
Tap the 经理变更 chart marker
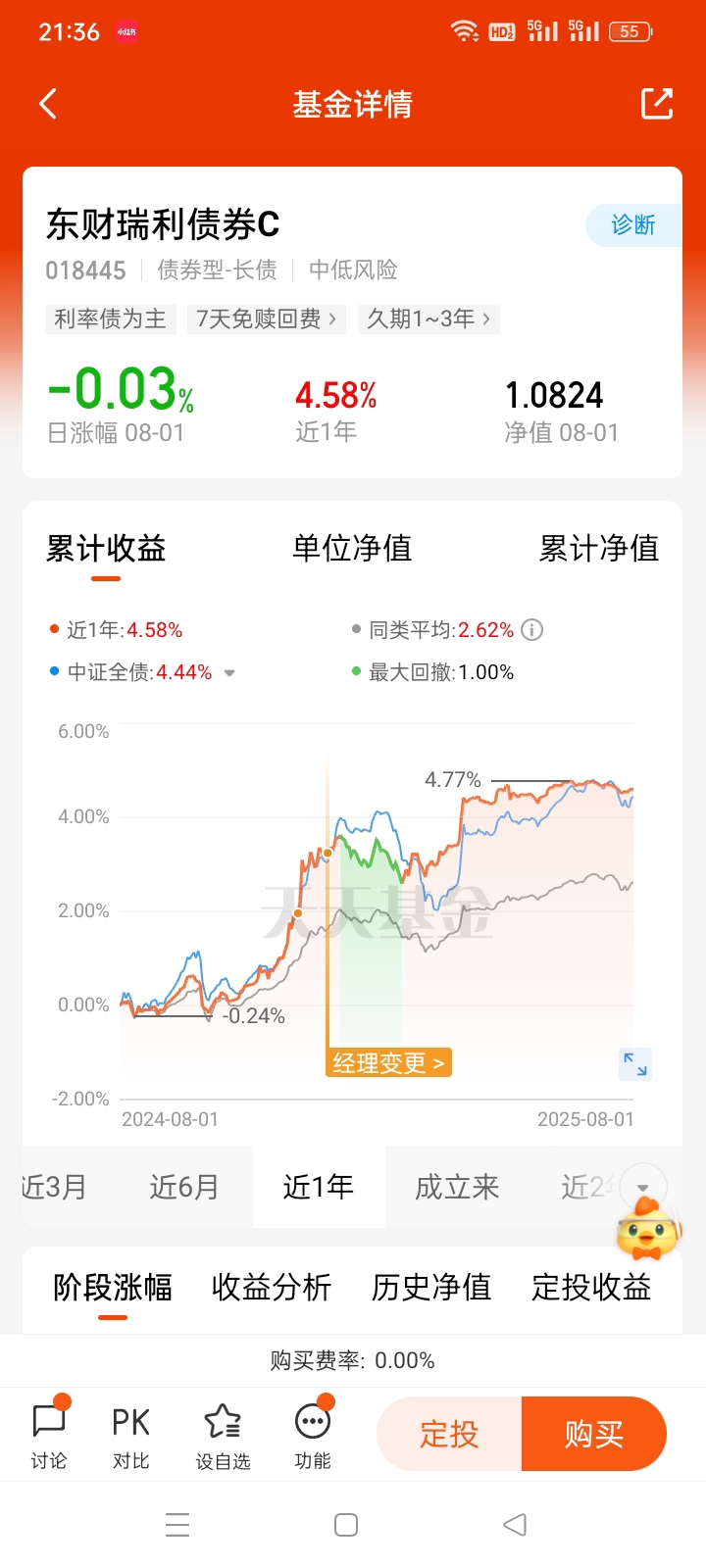[x=388, y=1062]
